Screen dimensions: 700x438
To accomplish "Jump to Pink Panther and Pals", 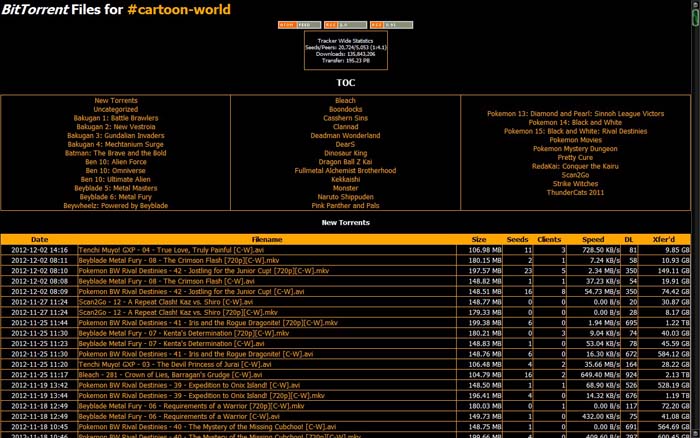I will 346,205.
